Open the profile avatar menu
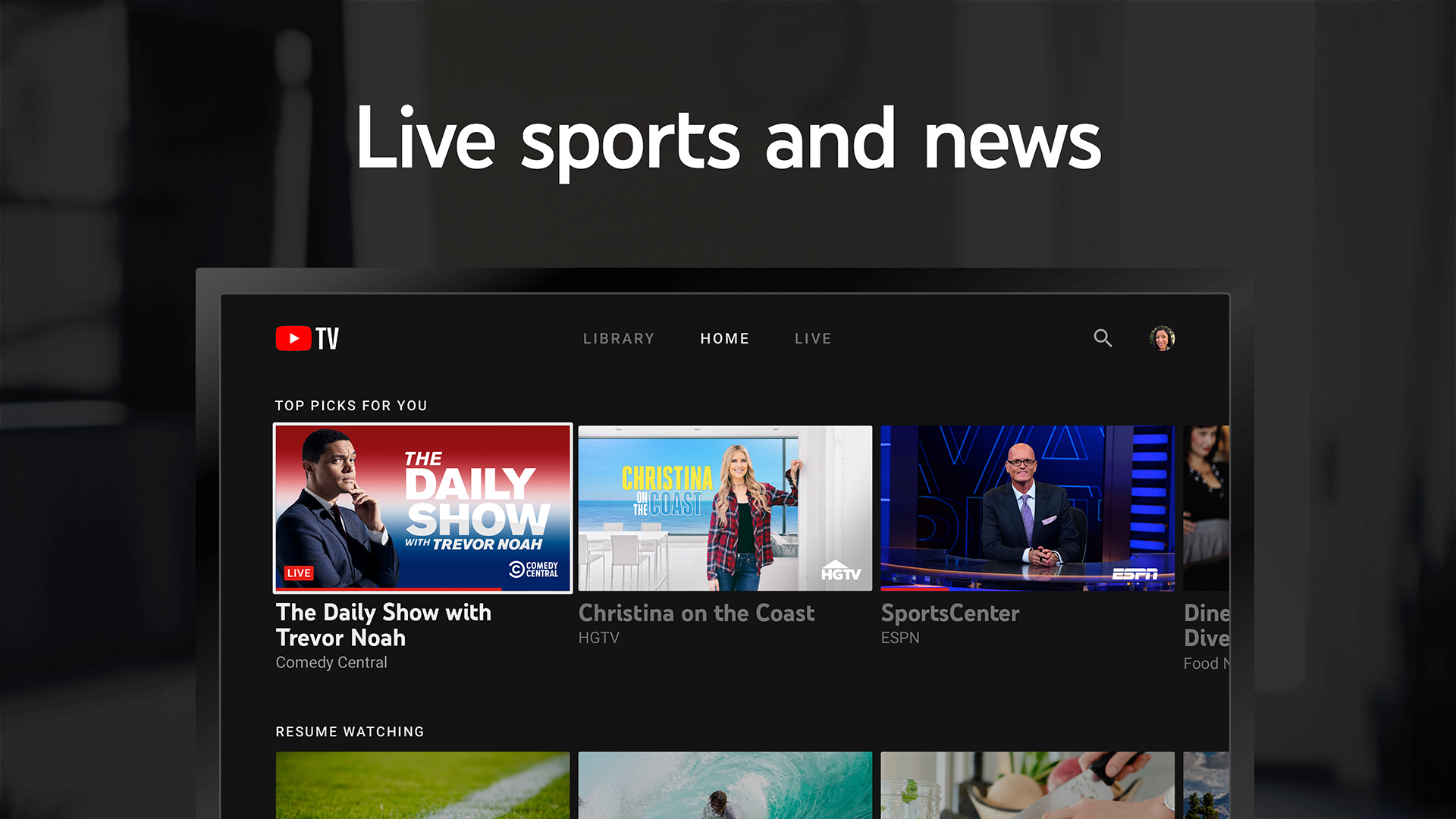 [x=1161, y=338]
